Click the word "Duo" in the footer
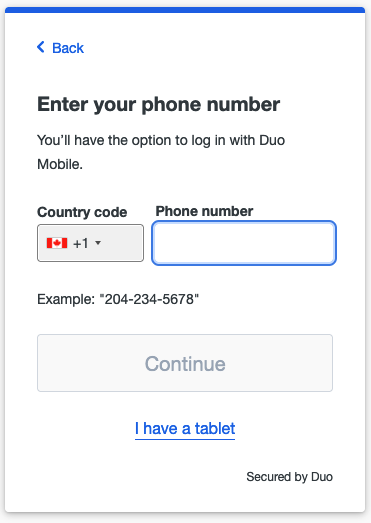 (322, 477)
